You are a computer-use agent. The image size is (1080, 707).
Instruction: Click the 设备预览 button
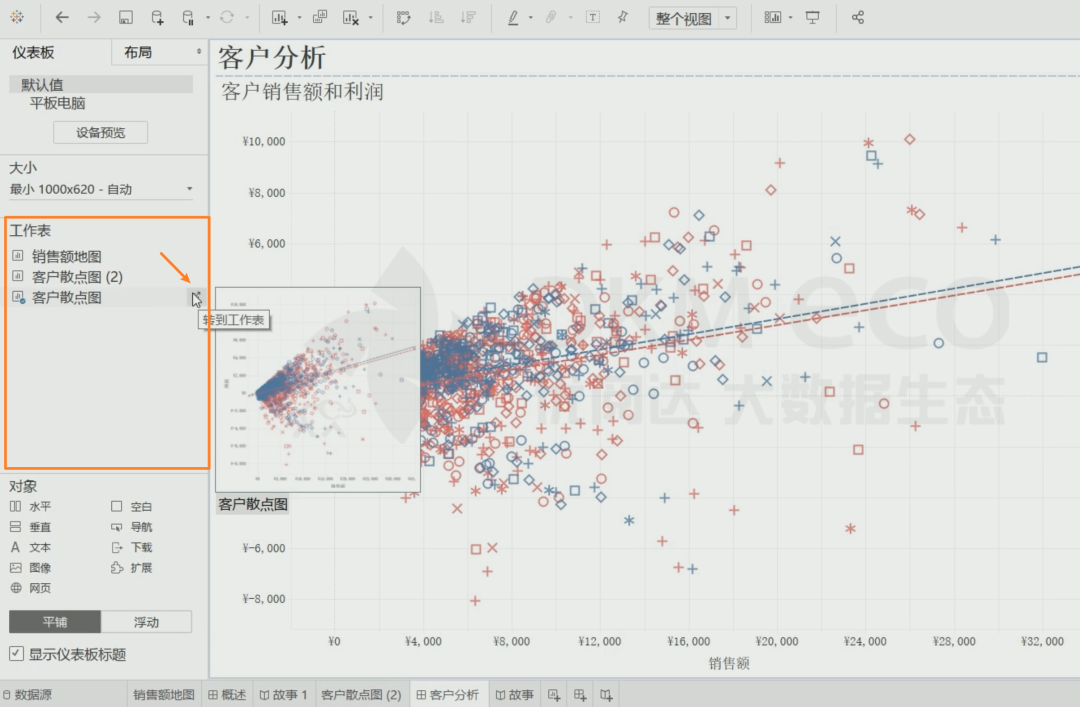[100, 132]
